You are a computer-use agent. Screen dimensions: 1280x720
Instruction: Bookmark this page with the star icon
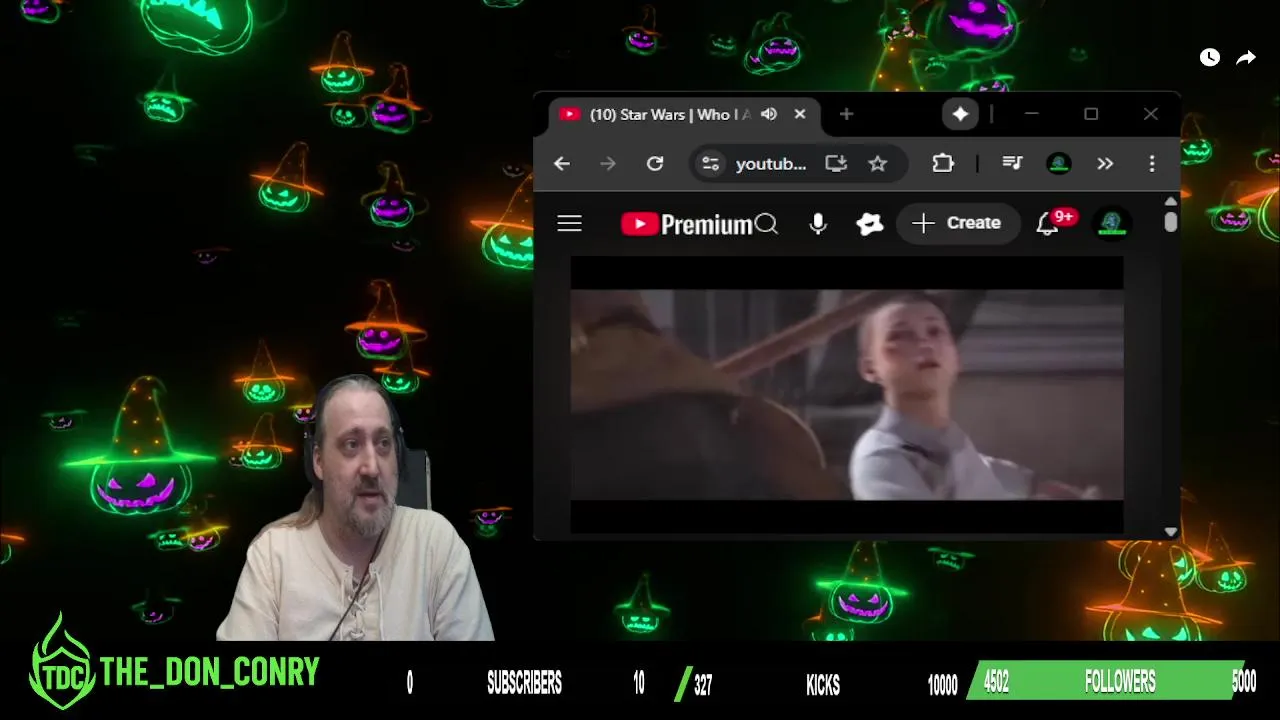[878, 164]
